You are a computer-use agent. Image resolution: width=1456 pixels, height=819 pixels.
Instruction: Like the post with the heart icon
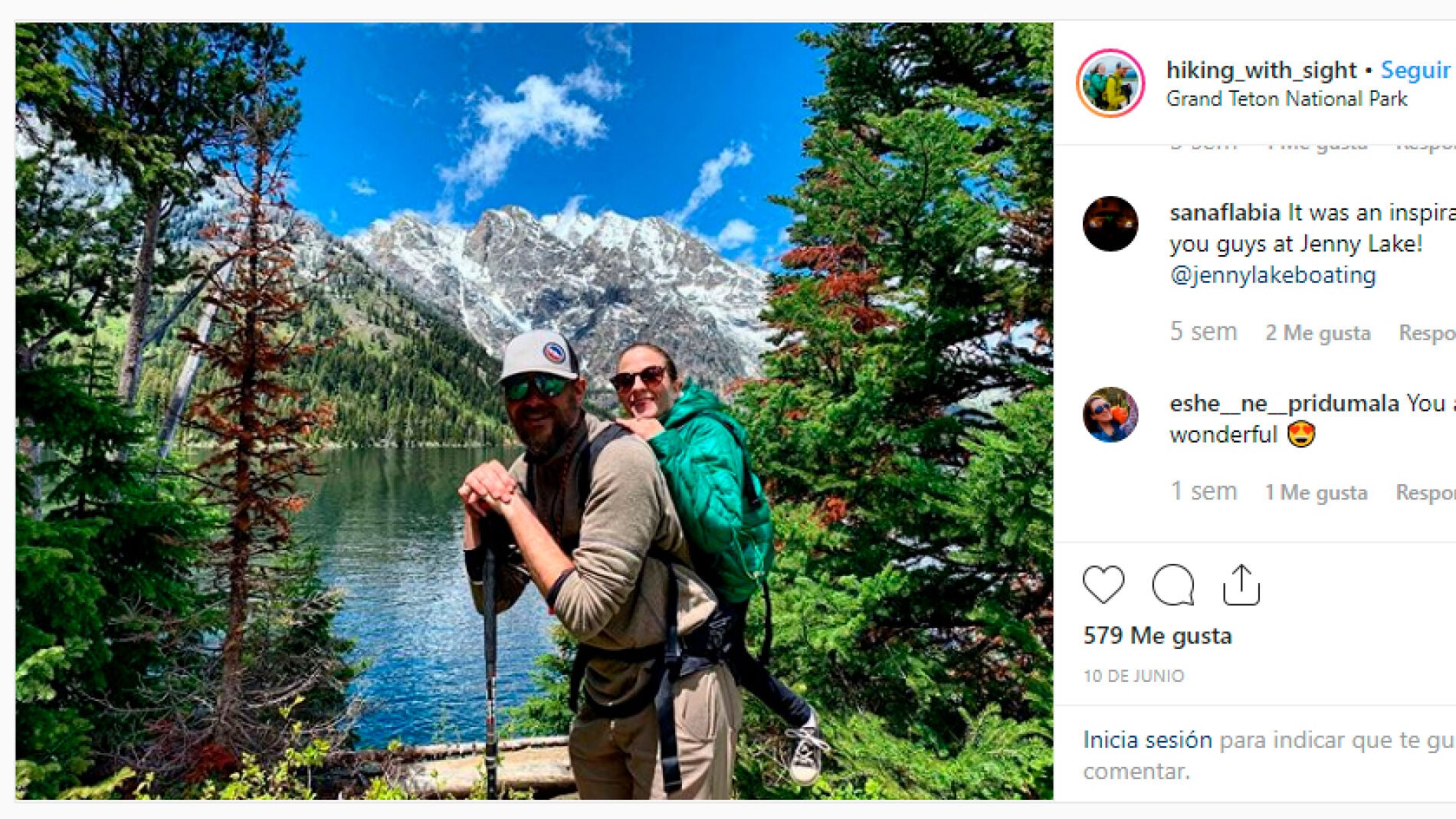[1103, 585]
